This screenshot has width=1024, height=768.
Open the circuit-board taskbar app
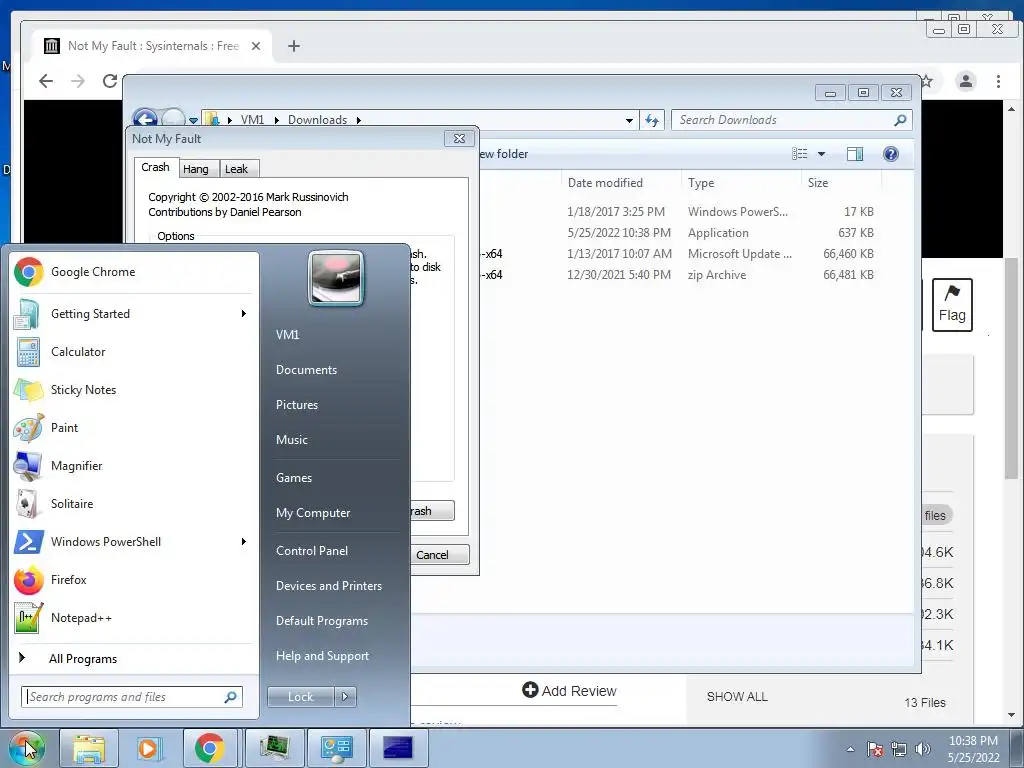274,748
